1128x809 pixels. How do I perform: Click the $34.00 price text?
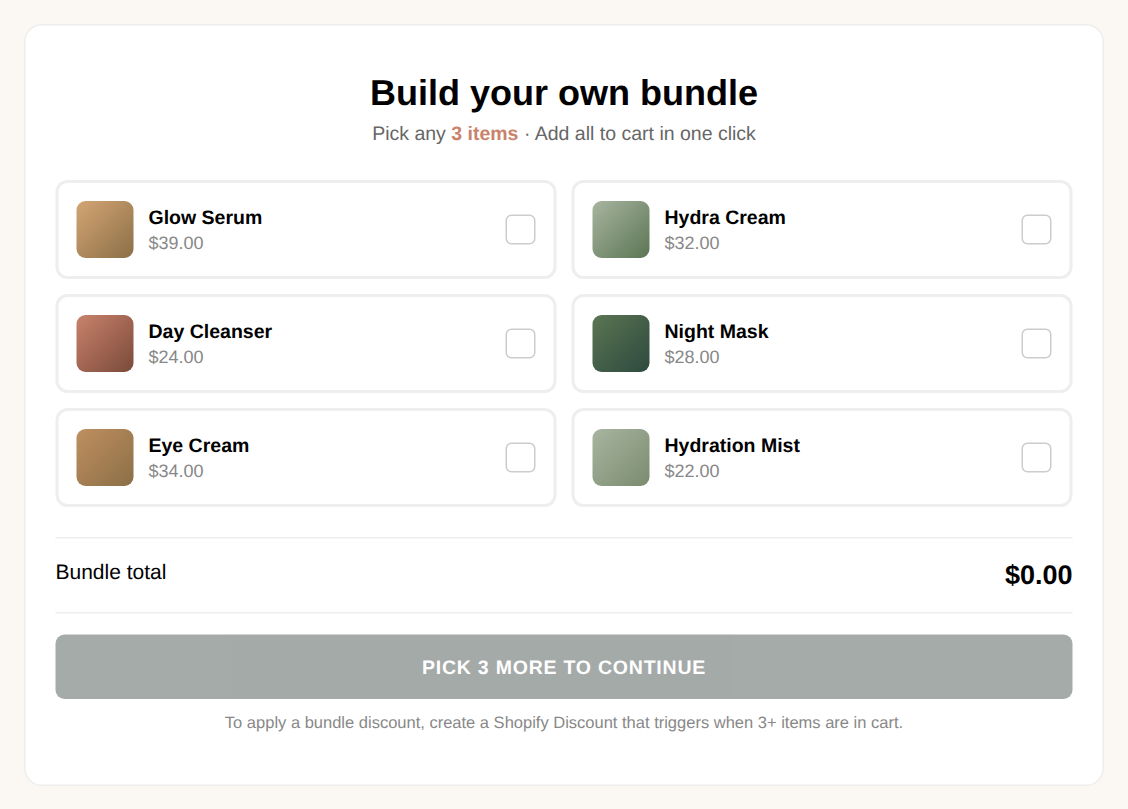pos(176,471)
